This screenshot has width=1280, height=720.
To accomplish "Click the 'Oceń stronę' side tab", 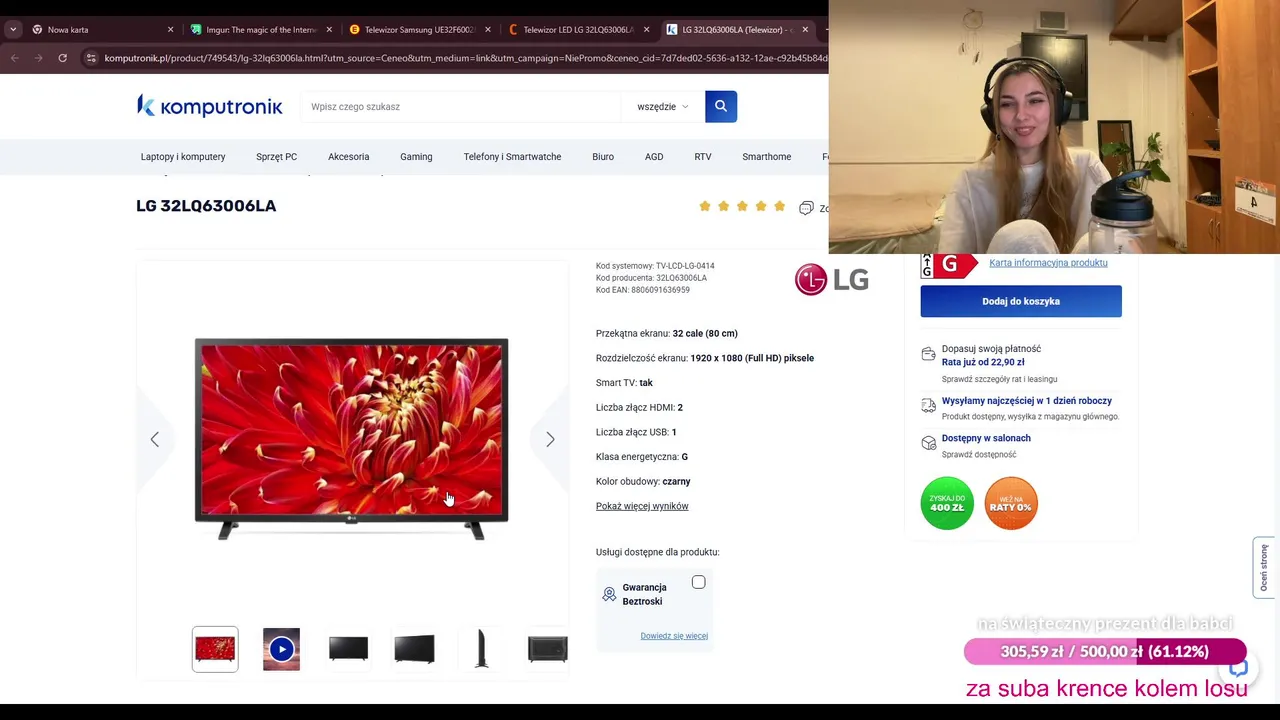I will coord(1264,567).
